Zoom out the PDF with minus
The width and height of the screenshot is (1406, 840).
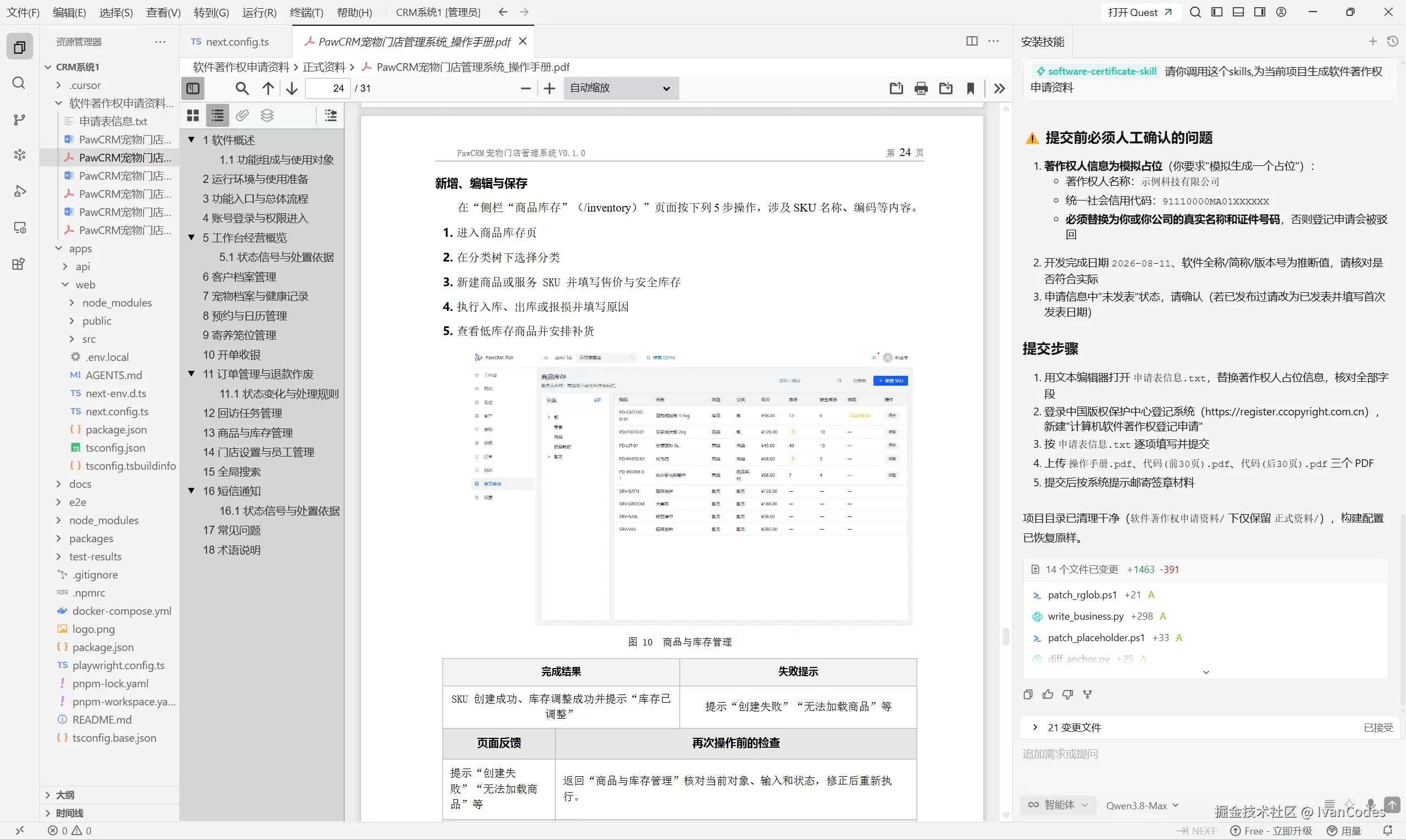pyautogui.click(x=525, y=88)
